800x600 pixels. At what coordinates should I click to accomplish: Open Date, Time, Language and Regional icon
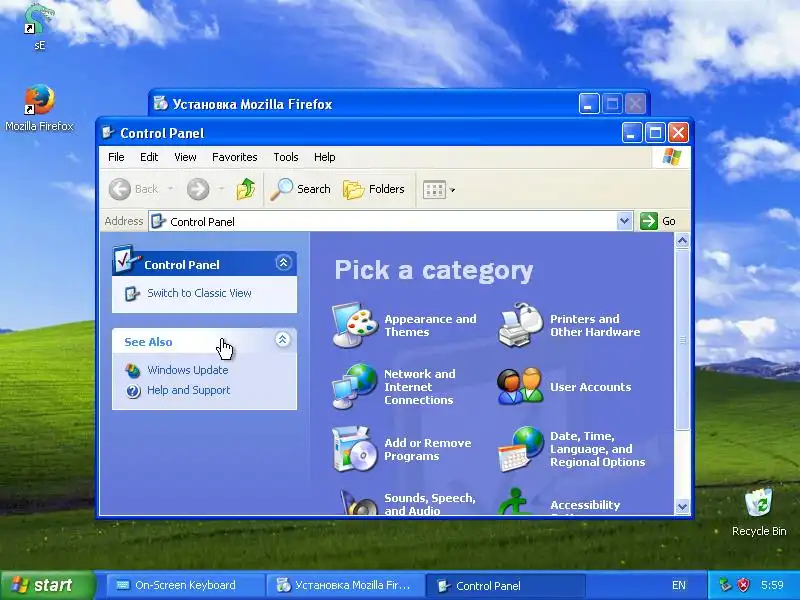click(520, 449)
